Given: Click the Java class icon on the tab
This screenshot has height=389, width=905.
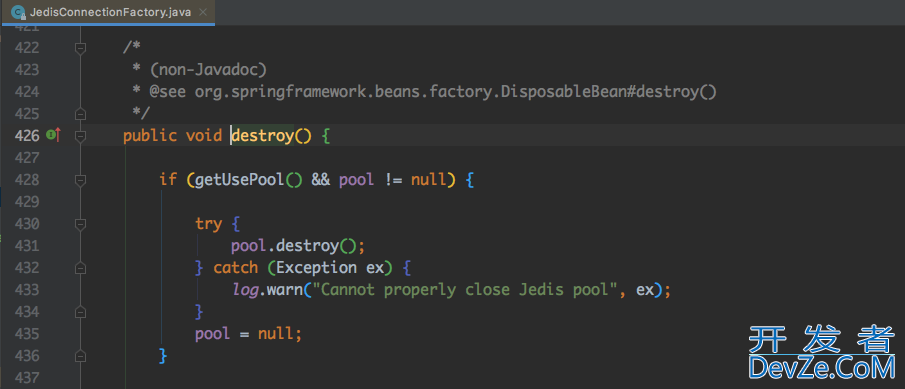Looking at the screenshot, I should (x=18, y=12).
